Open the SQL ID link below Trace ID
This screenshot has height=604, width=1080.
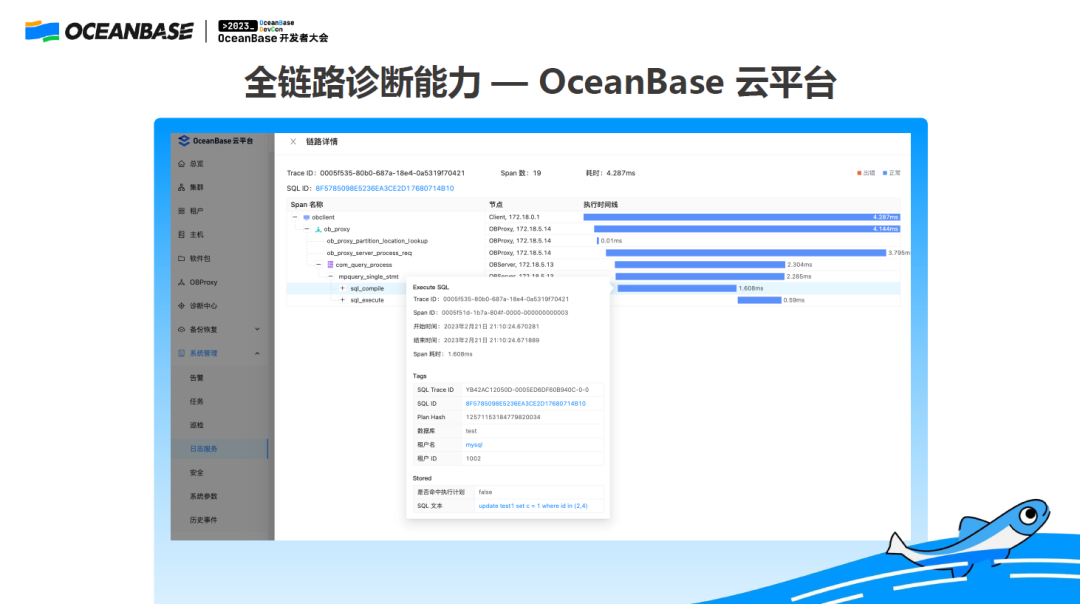coord(384,188)
